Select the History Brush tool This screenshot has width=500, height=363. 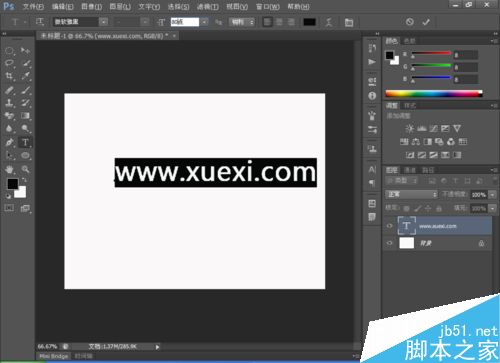25,103
